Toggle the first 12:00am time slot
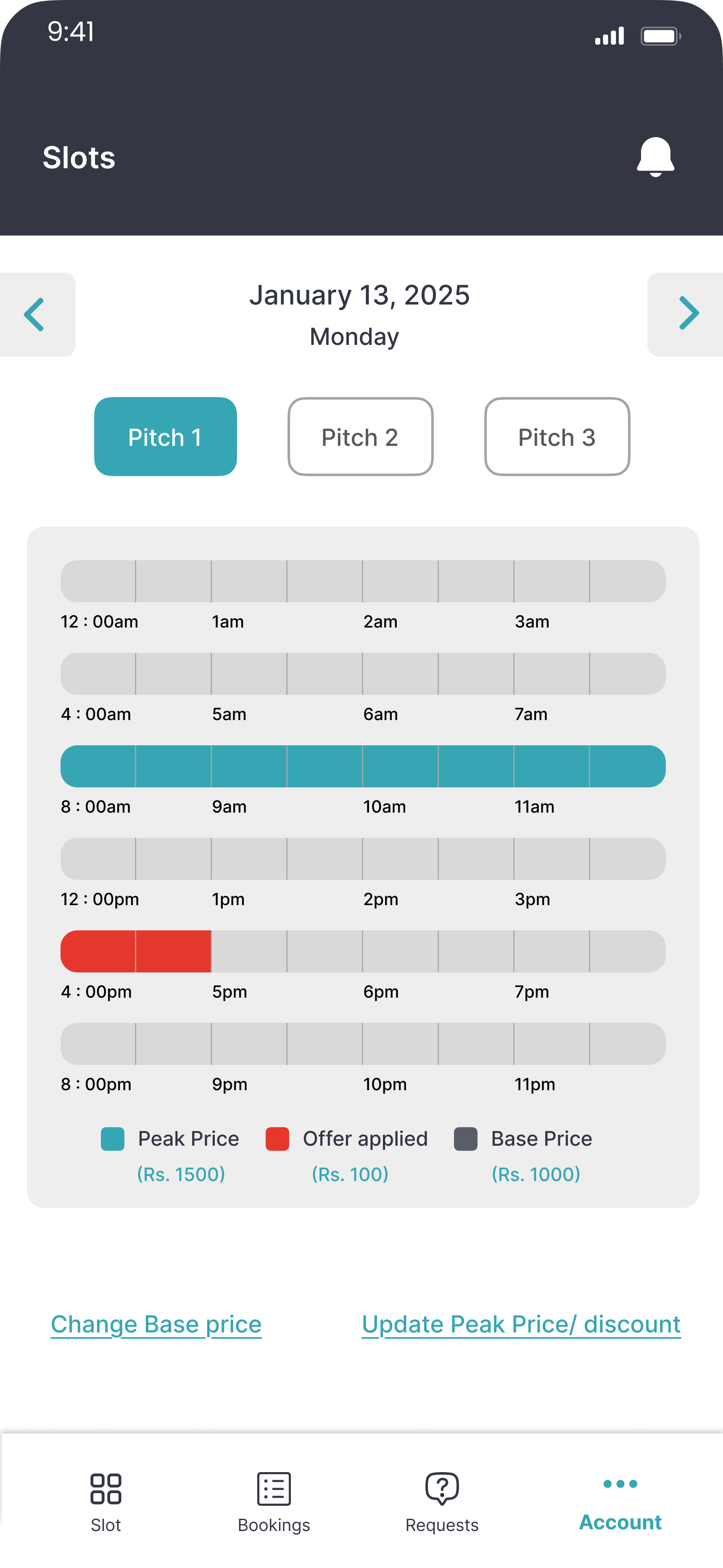This screenshot has width=723, height=1568. (98, 581)
